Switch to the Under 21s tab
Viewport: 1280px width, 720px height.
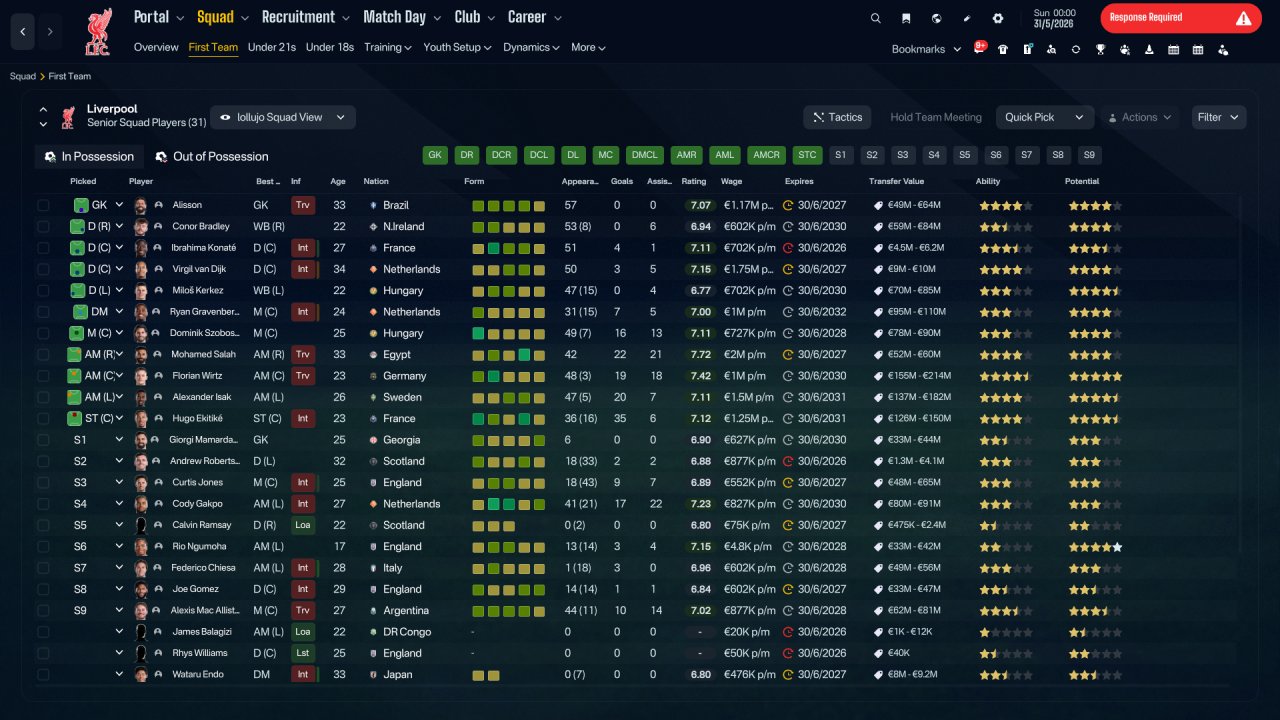272,47
